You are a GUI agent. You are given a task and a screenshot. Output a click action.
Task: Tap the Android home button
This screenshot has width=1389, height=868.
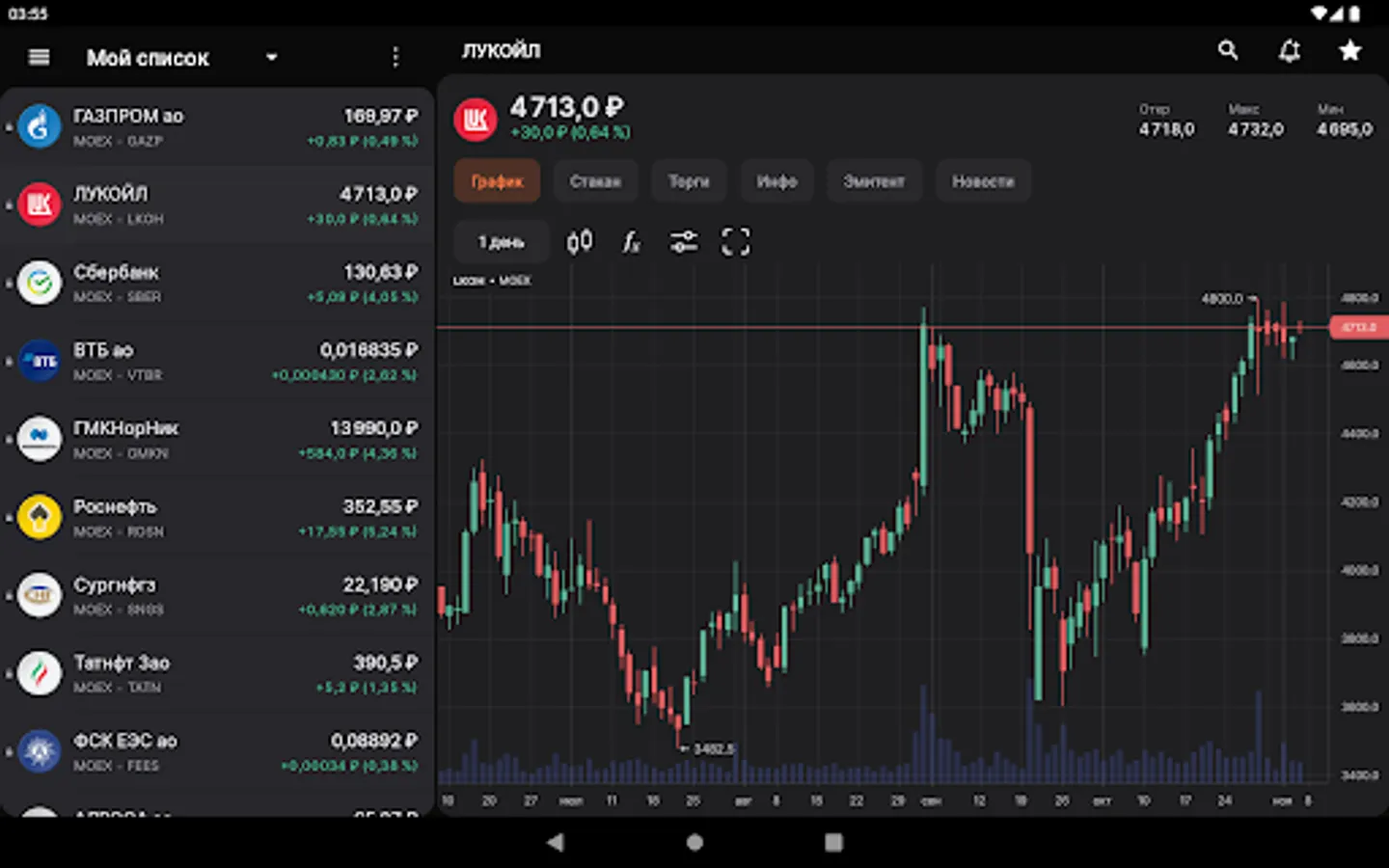694,842
